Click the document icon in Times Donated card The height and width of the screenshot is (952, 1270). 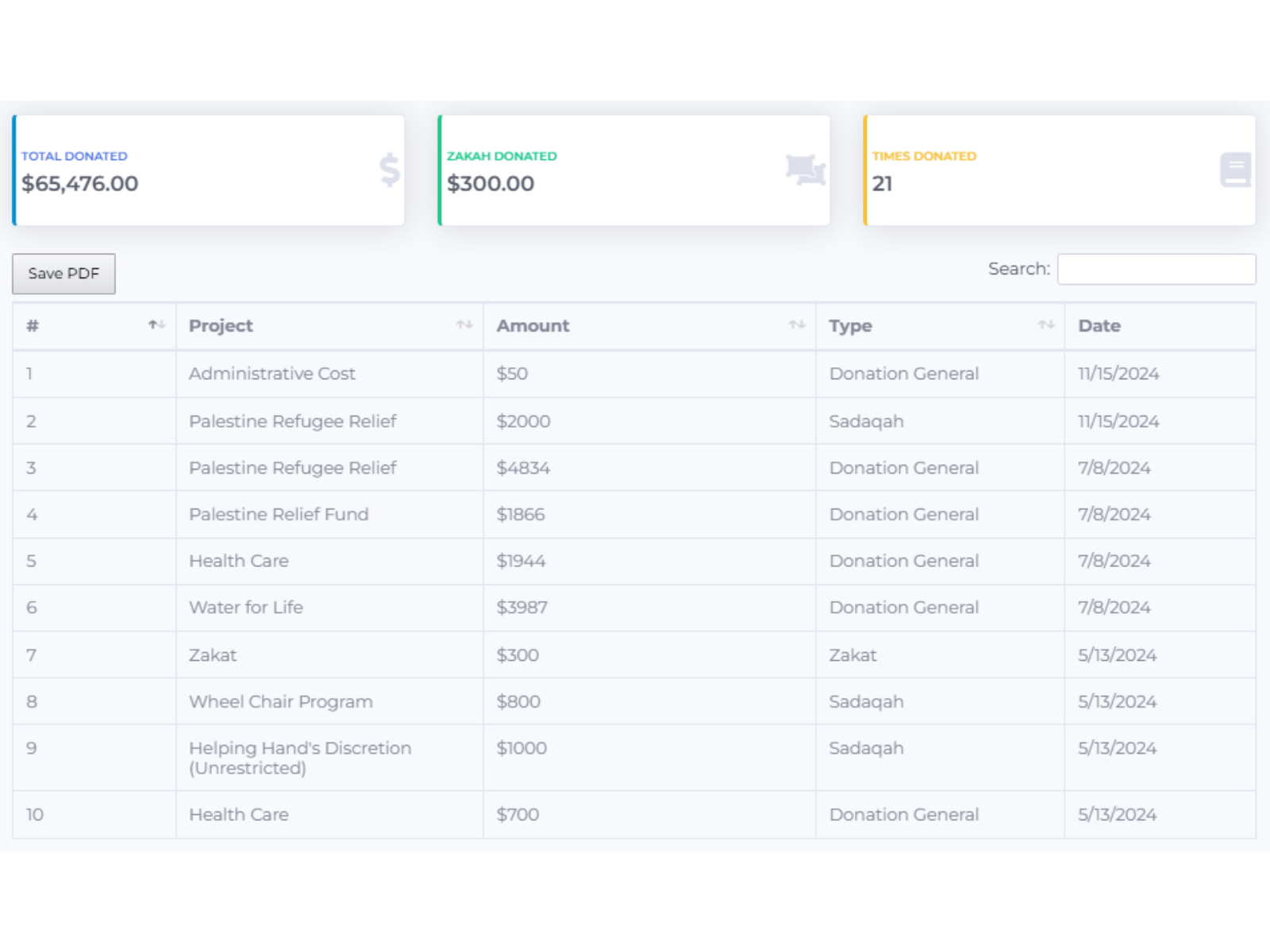click(x=1235, y=170)
